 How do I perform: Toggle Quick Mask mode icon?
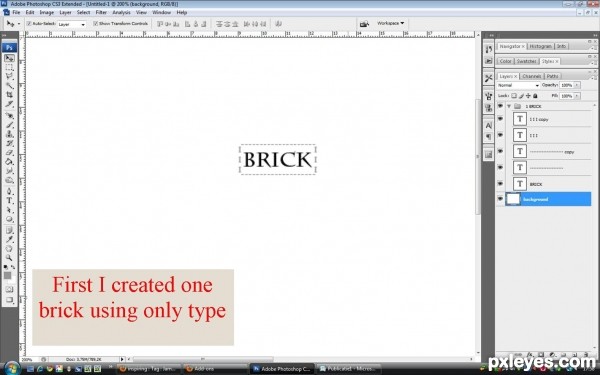[9, 290]
